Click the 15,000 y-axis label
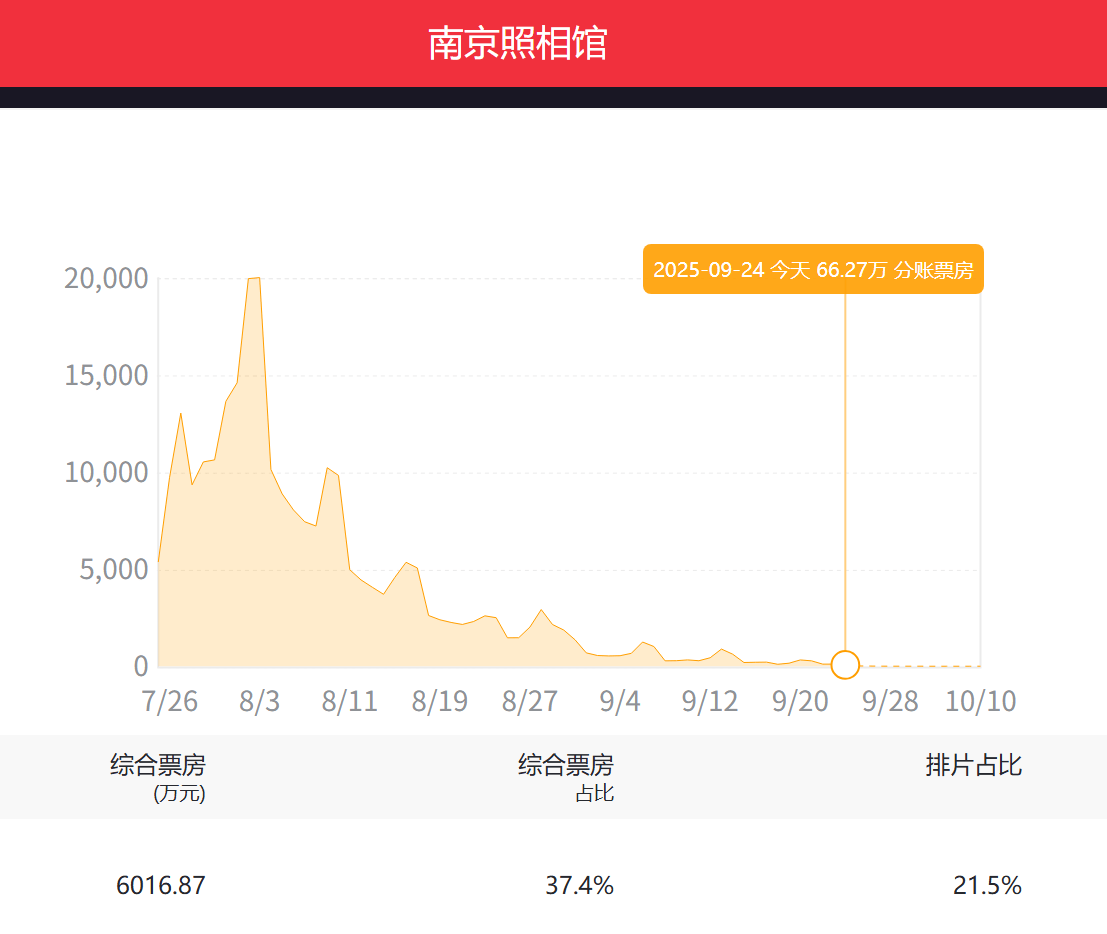This screenshot has width=1107, height=934. [106, 376]
